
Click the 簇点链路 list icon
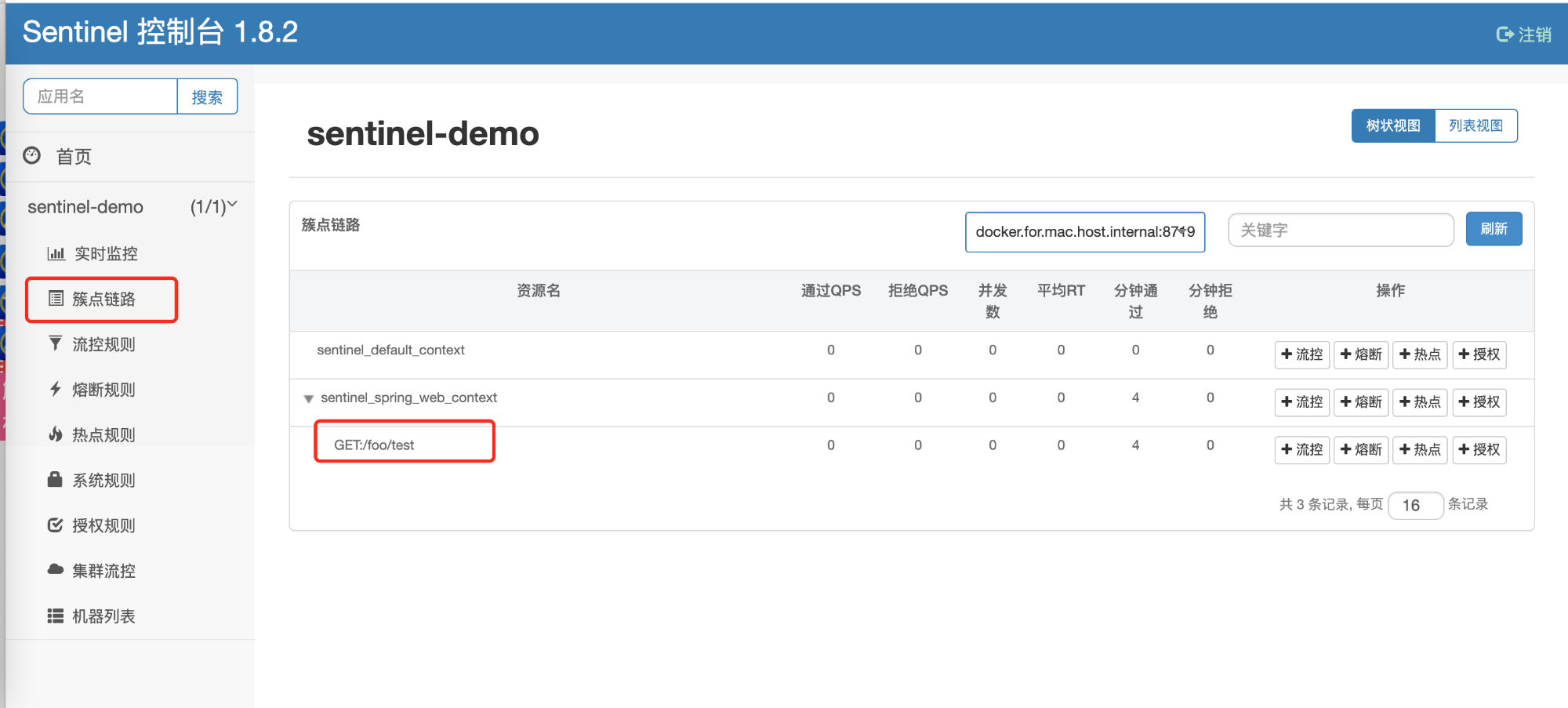pos(56,298)
